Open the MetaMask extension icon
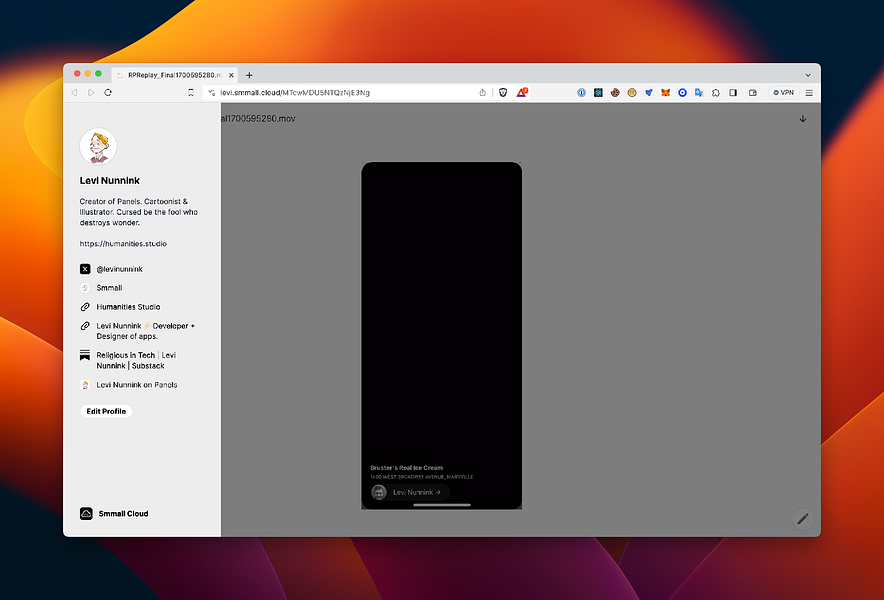Viewport: 884px width, 600px height. click(x=665, y=92)
